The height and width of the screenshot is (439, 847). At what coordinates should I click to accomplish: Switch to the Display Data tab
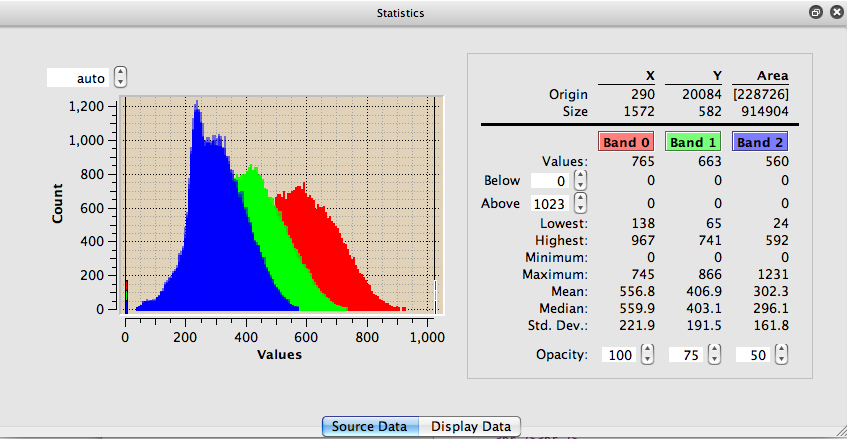(470, 426)
